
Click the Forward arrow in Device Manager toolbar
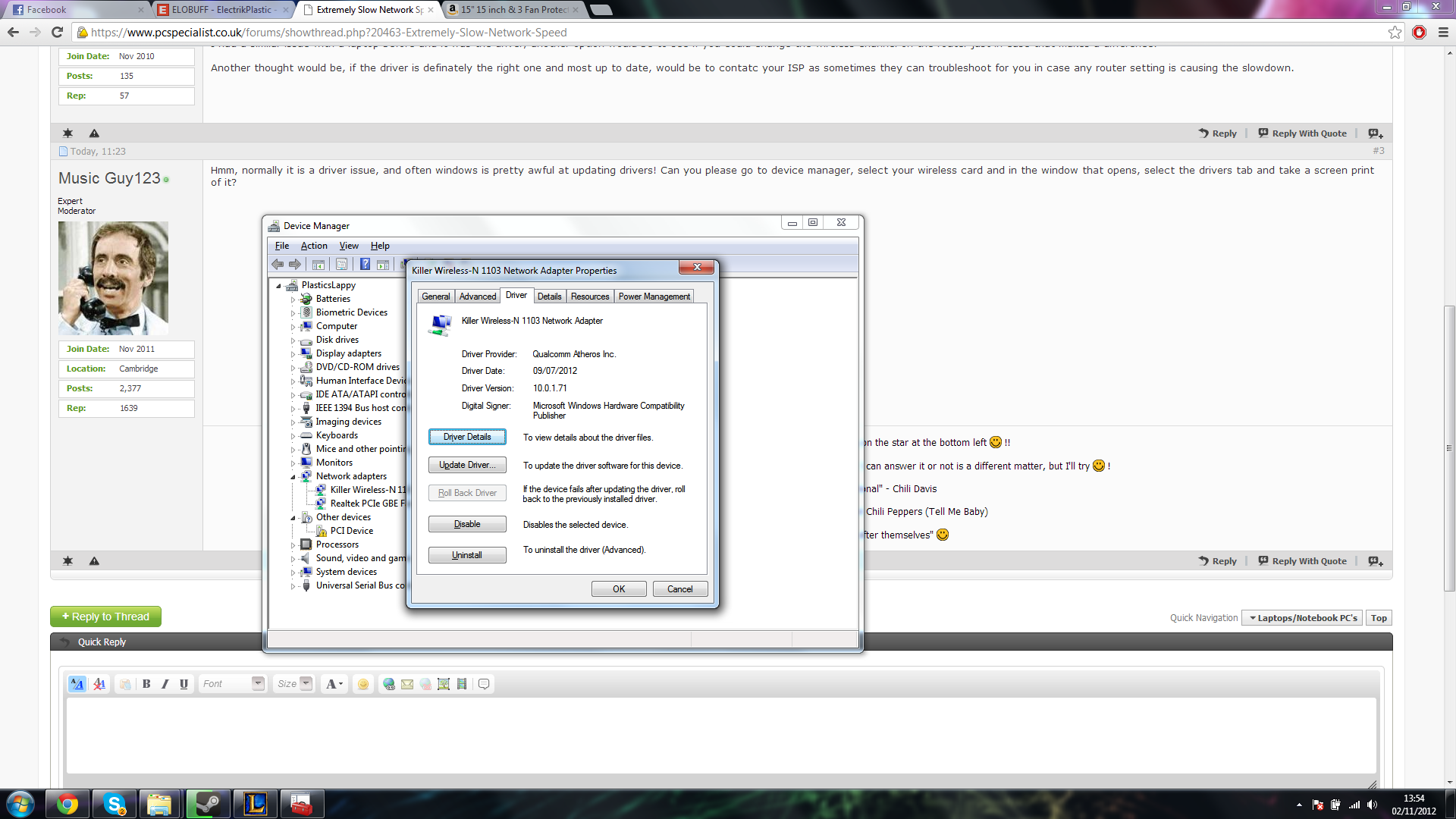coord(295,265)
